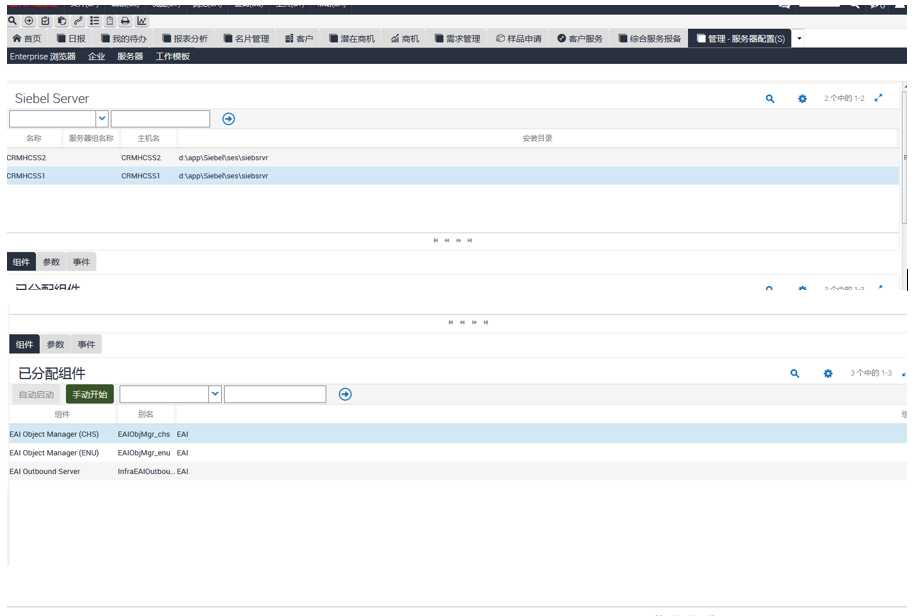The width and height of the screenshot is (921, 616).
Task: Click the EAIObjMgr_chs alias cell
Action: click(144, 434)
